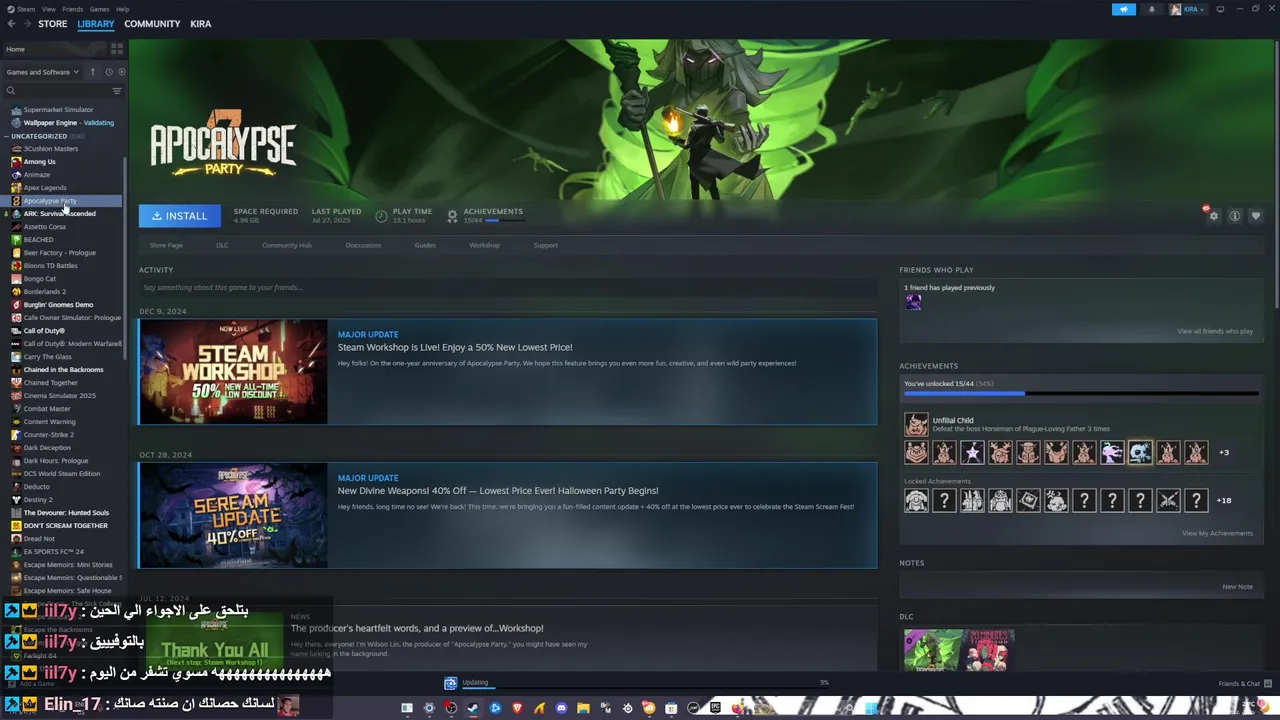The width and height of the screenshot is (1280, 720).
Task: Select Apex Legends in the game list
Action: [45, 188]
